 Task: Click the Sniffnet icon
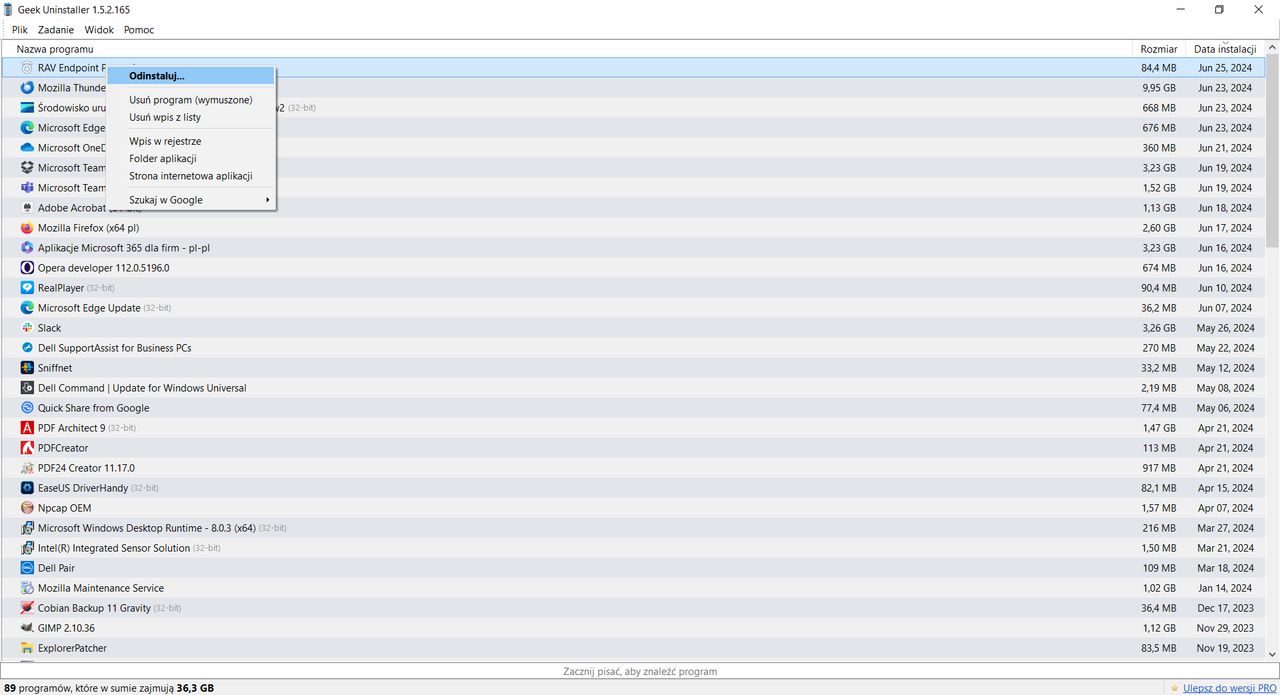pos(27,368)
